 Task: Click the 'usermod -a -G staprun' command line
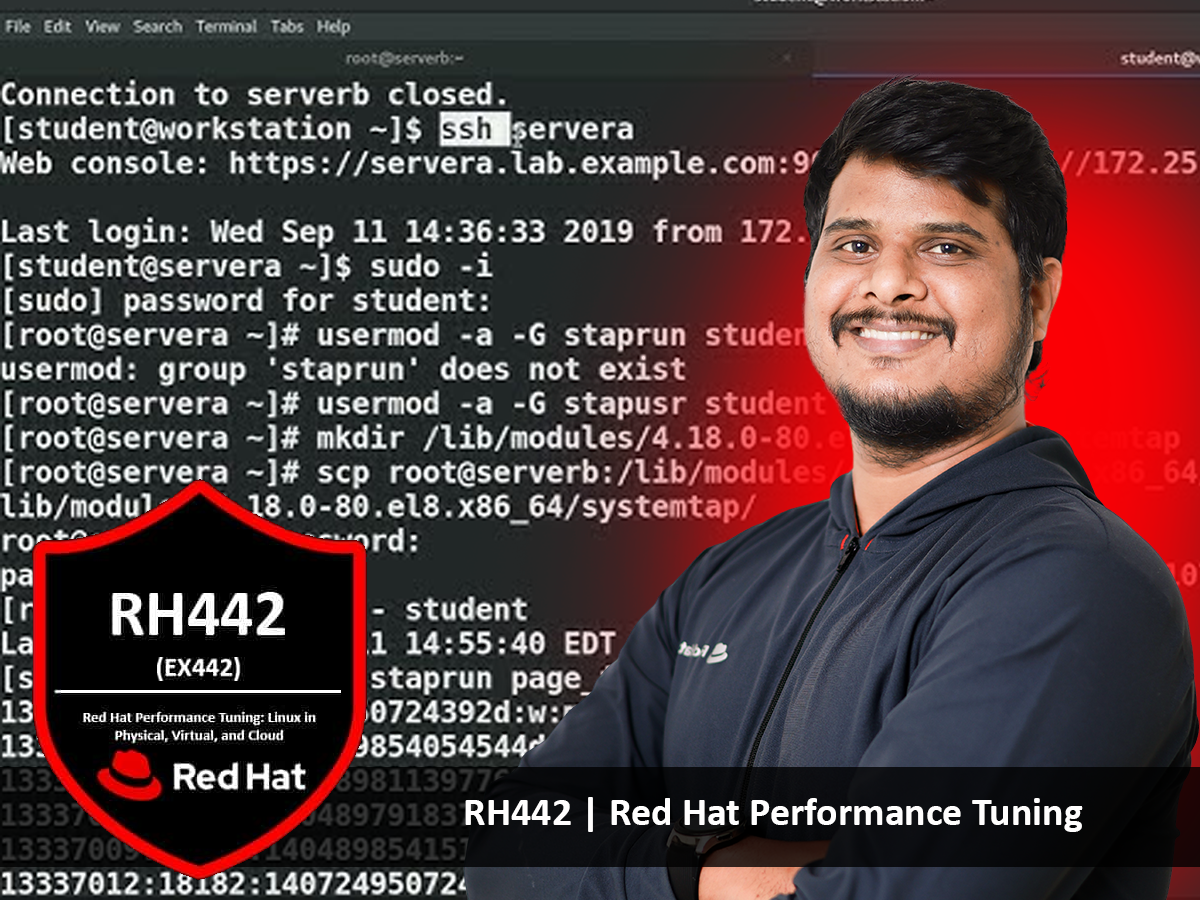[404, 336]
